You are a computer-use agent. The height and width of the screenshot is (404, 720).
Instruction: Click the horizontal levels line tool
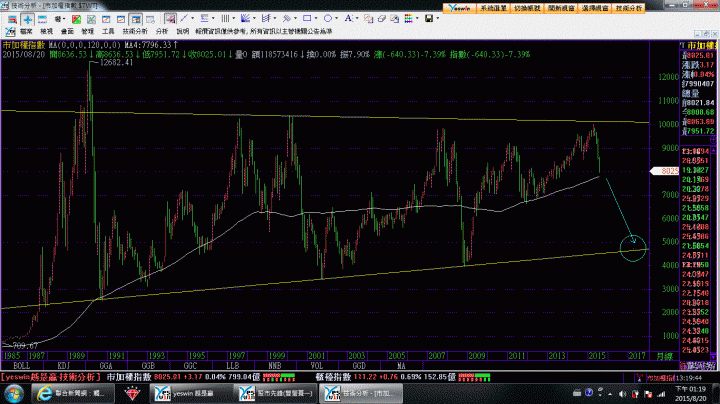pos(204,19)
